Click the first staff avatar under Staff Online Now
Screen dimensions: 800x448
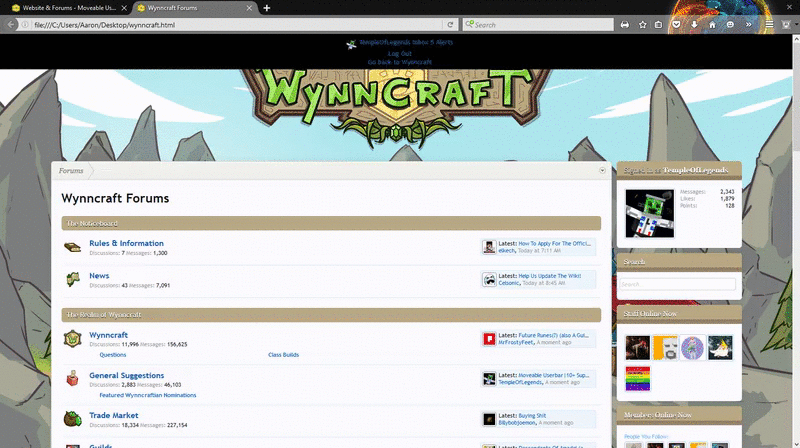point(638,347)
